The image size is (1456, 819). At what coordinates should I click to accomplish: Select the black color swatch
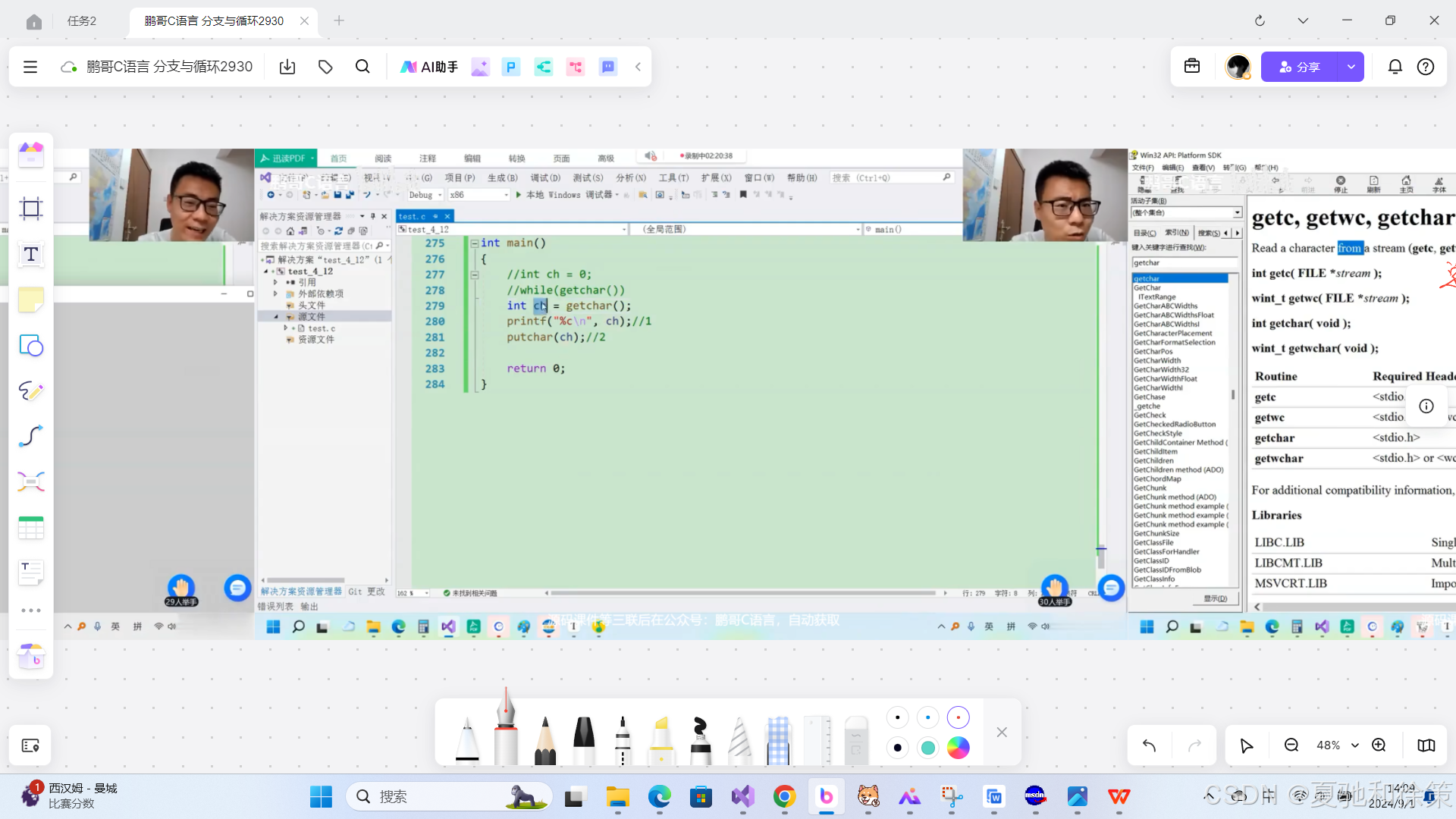pyautogui.click(x=898, y=748)
